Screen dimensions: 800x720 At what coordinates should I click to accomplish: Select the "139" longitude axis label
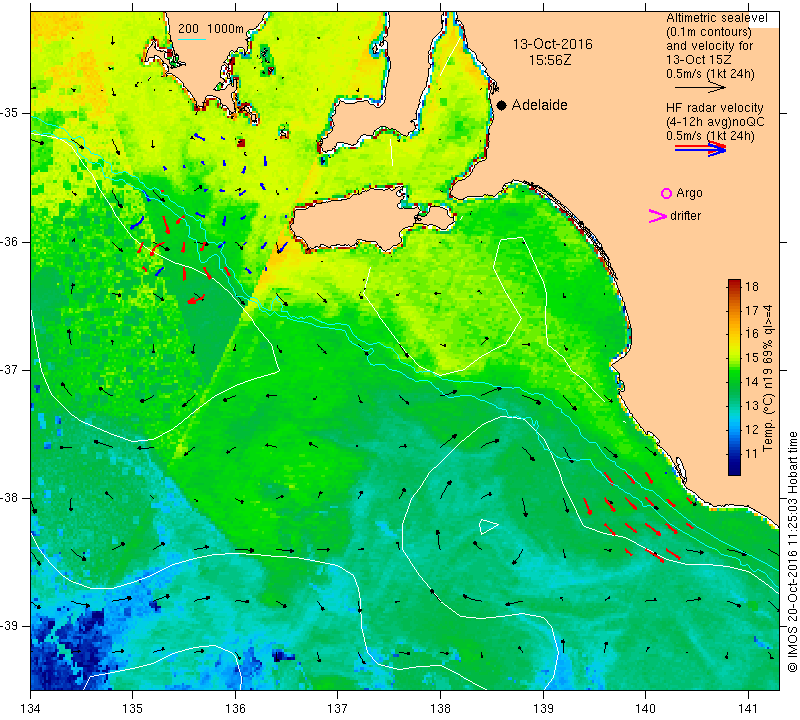(x=543, y=709)
